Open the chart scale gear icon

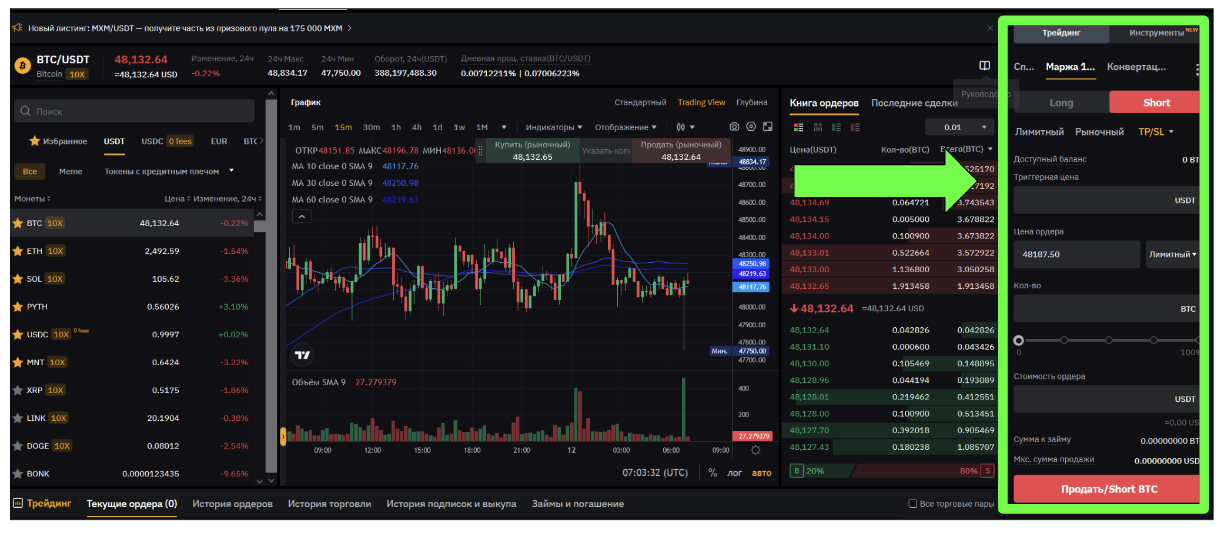coord(755,450)
